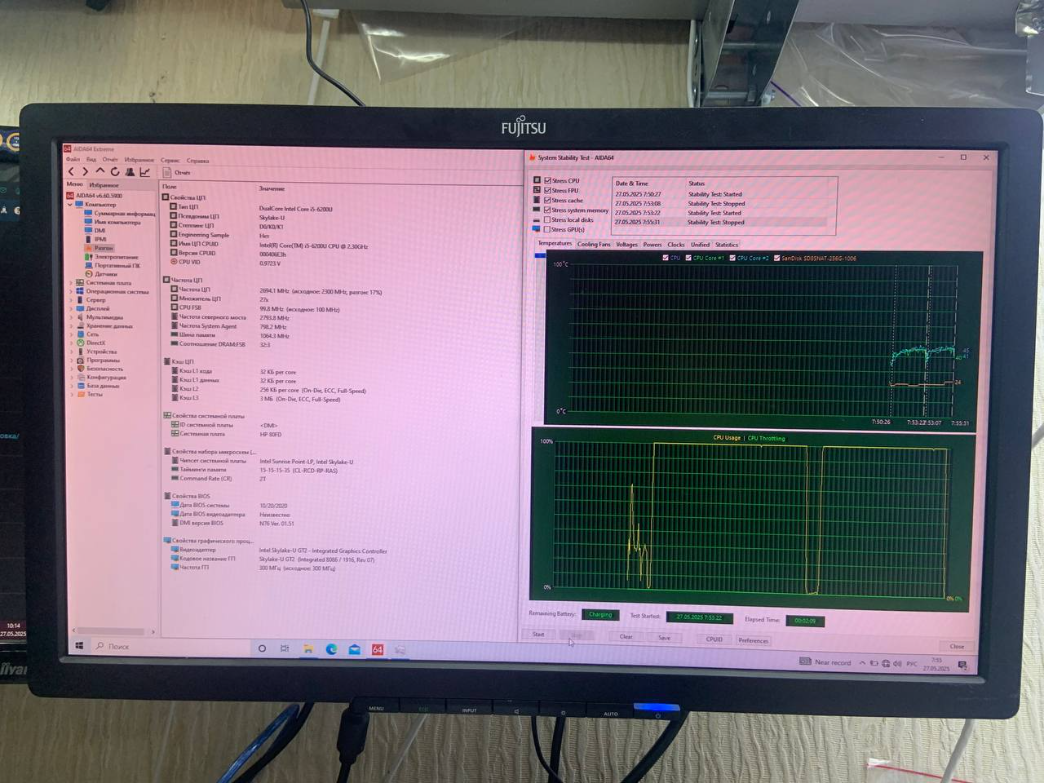Open the Сервис menu
The width and height of the screenshot is (1044, 783).
[x=170, y=160]
